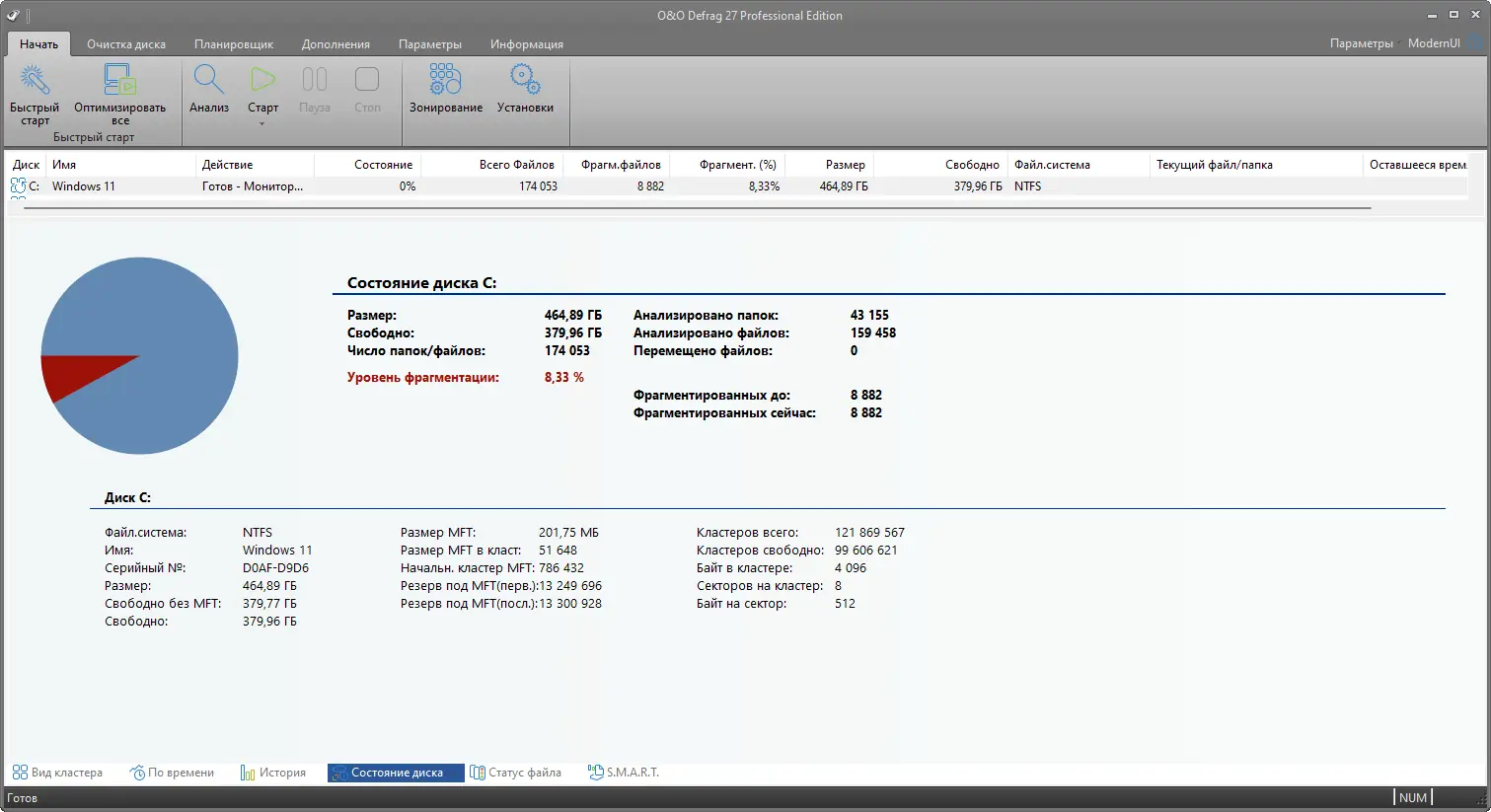
Task: Open the Очистка диска ribbon tab
Action: click(x=126, y=44)
